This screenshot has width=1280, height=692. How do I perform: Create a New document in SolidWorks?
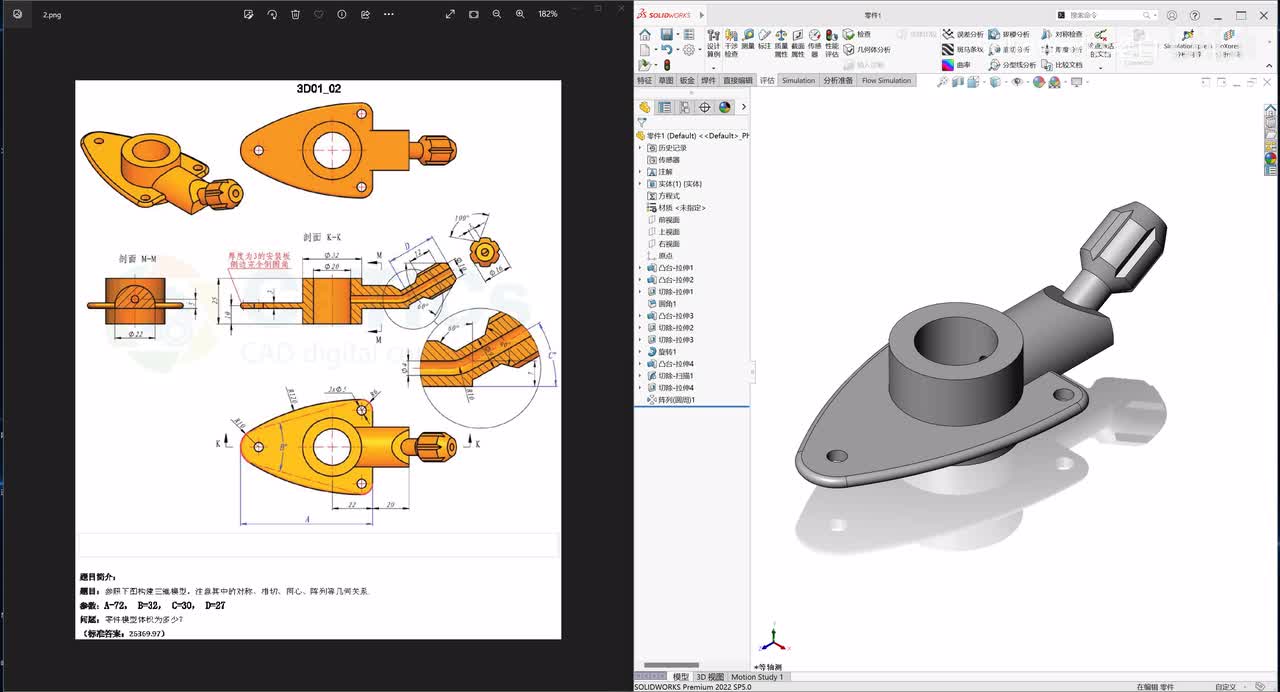pos(645,50)
